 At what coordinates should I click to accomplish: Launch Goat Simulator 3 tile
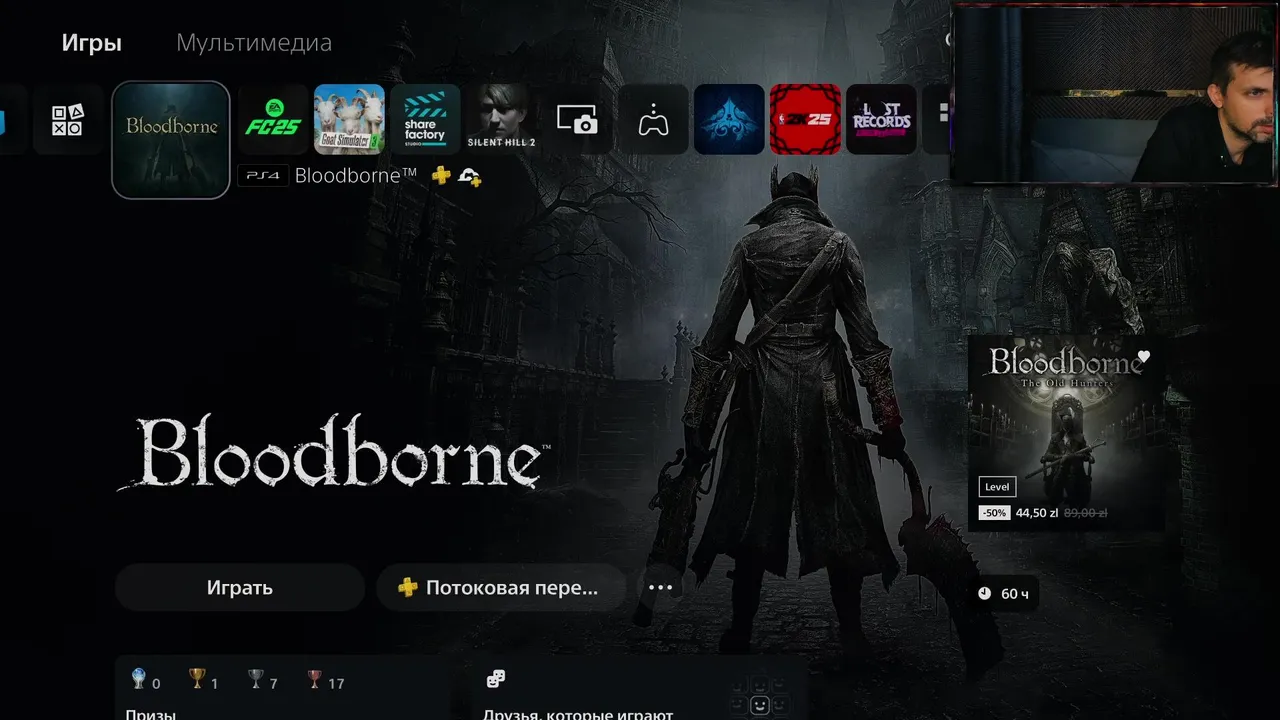tap(349, 120)
